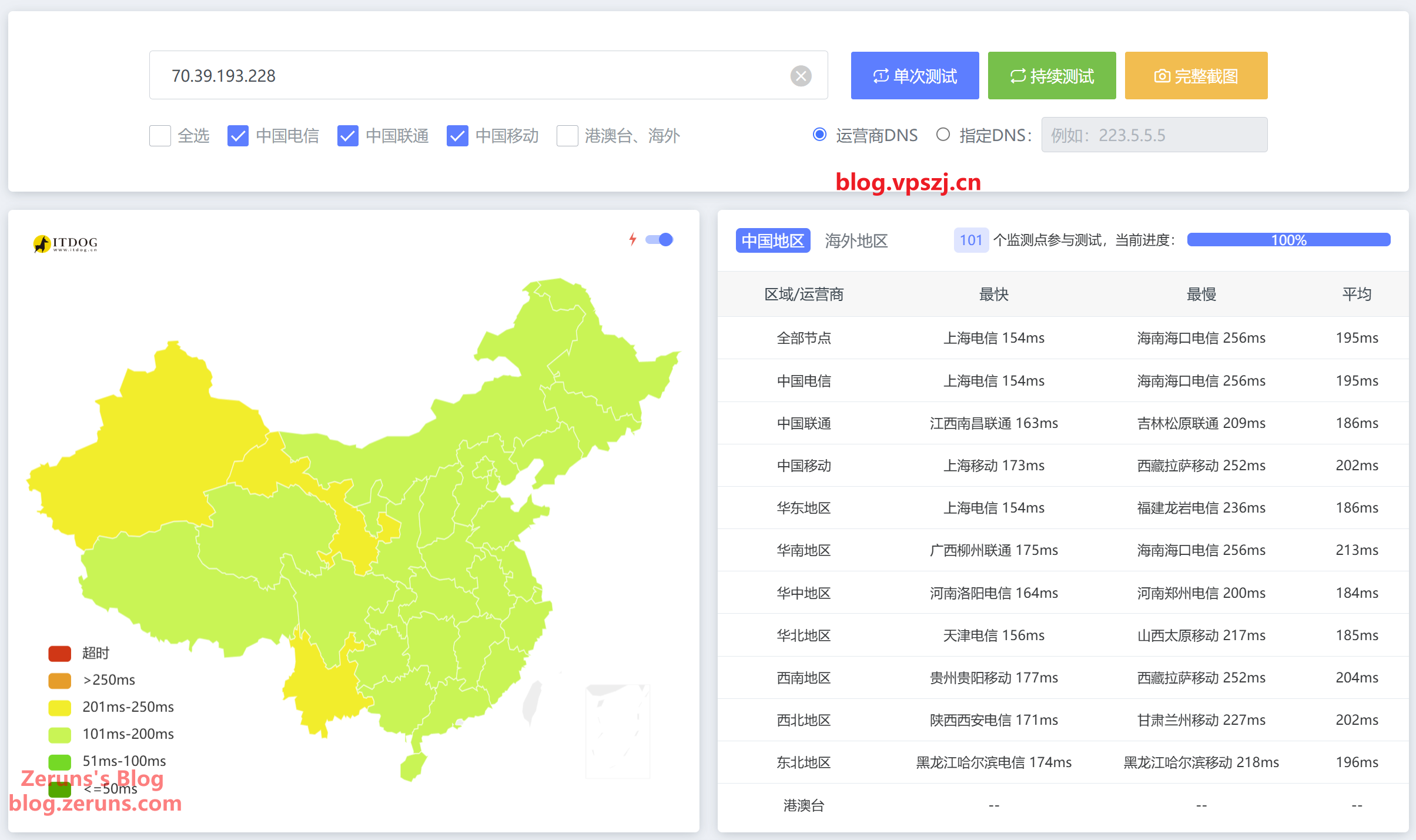Uncheck the 中国移动 checkbox
The width and height of the screenshot is (1416, 840).
point(457,136)
